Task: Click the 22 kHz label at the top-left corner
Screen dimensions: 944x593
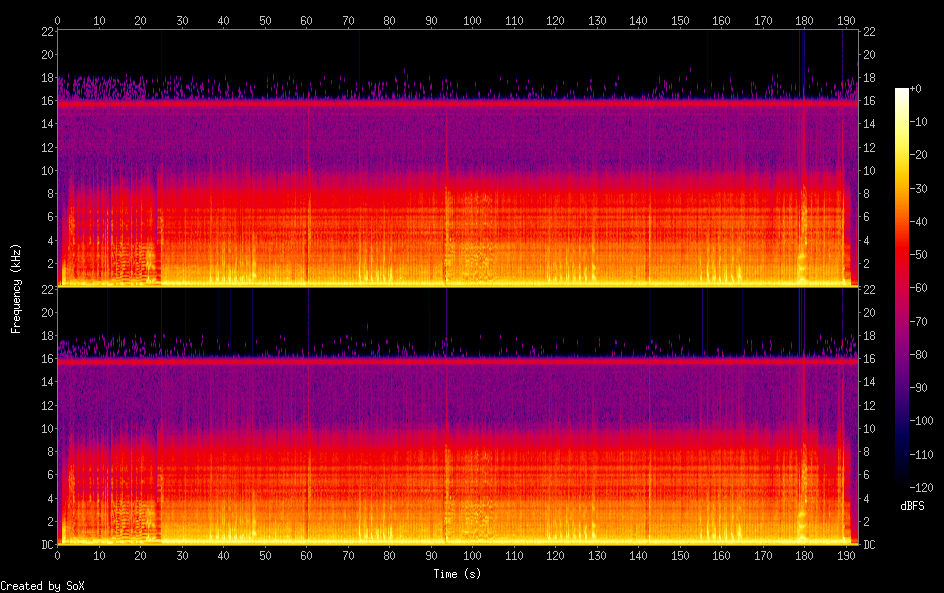Action: pos(45,32)
